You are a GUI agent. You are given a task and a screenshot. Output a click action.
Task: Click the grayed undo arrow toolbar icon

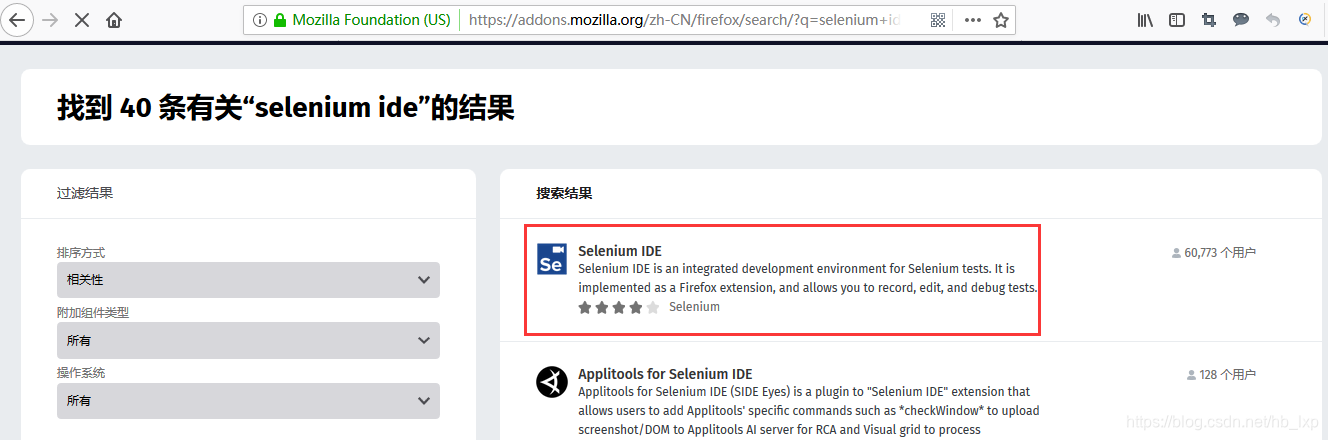(x=1273, y=20)
